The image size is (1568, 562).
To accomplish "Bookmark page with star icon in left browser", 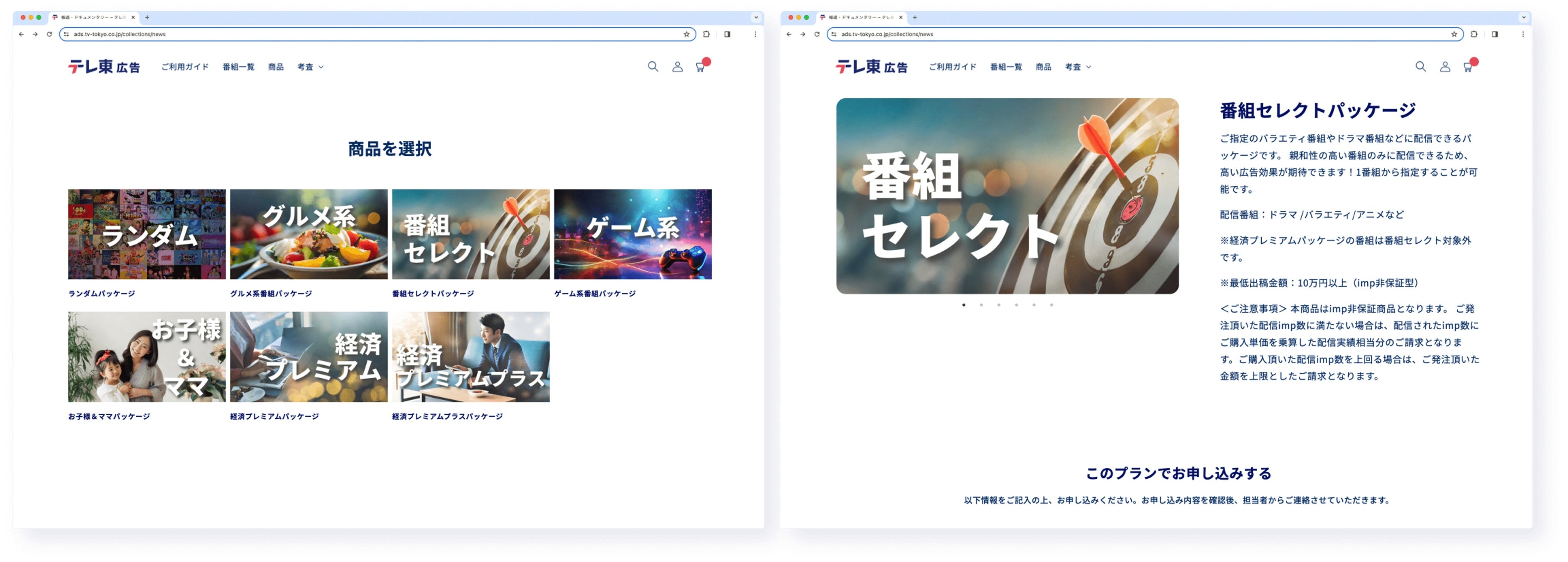I will (686, 34).
